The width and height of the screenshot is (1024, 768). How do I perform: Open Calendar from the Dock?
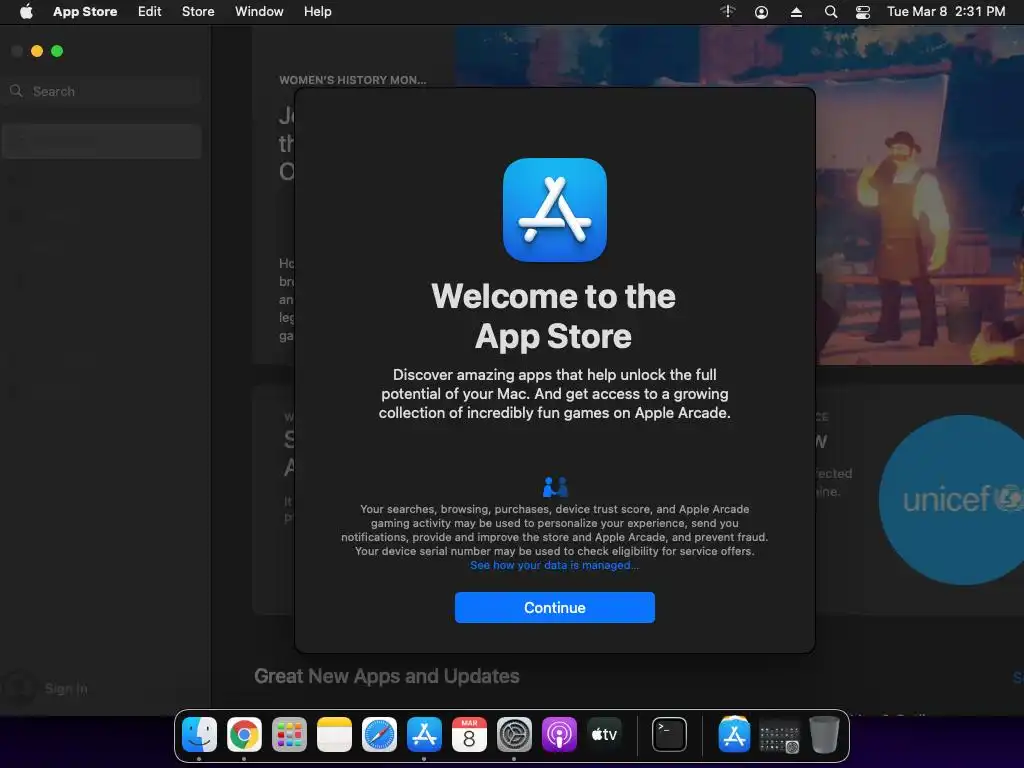[x=469, y=735]
